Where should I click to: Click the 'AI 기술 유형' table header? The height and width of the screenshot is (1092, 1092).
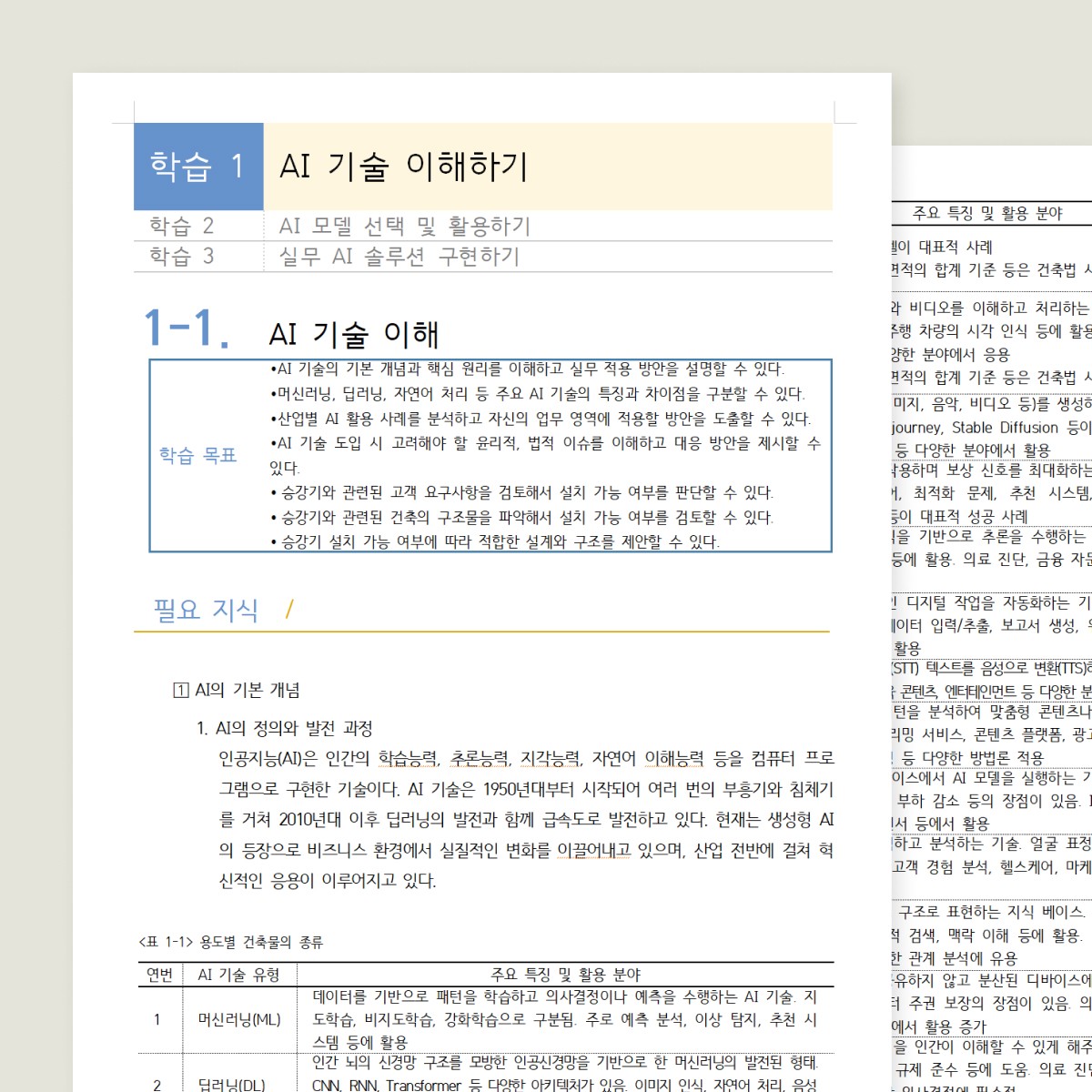coord(238,975)
